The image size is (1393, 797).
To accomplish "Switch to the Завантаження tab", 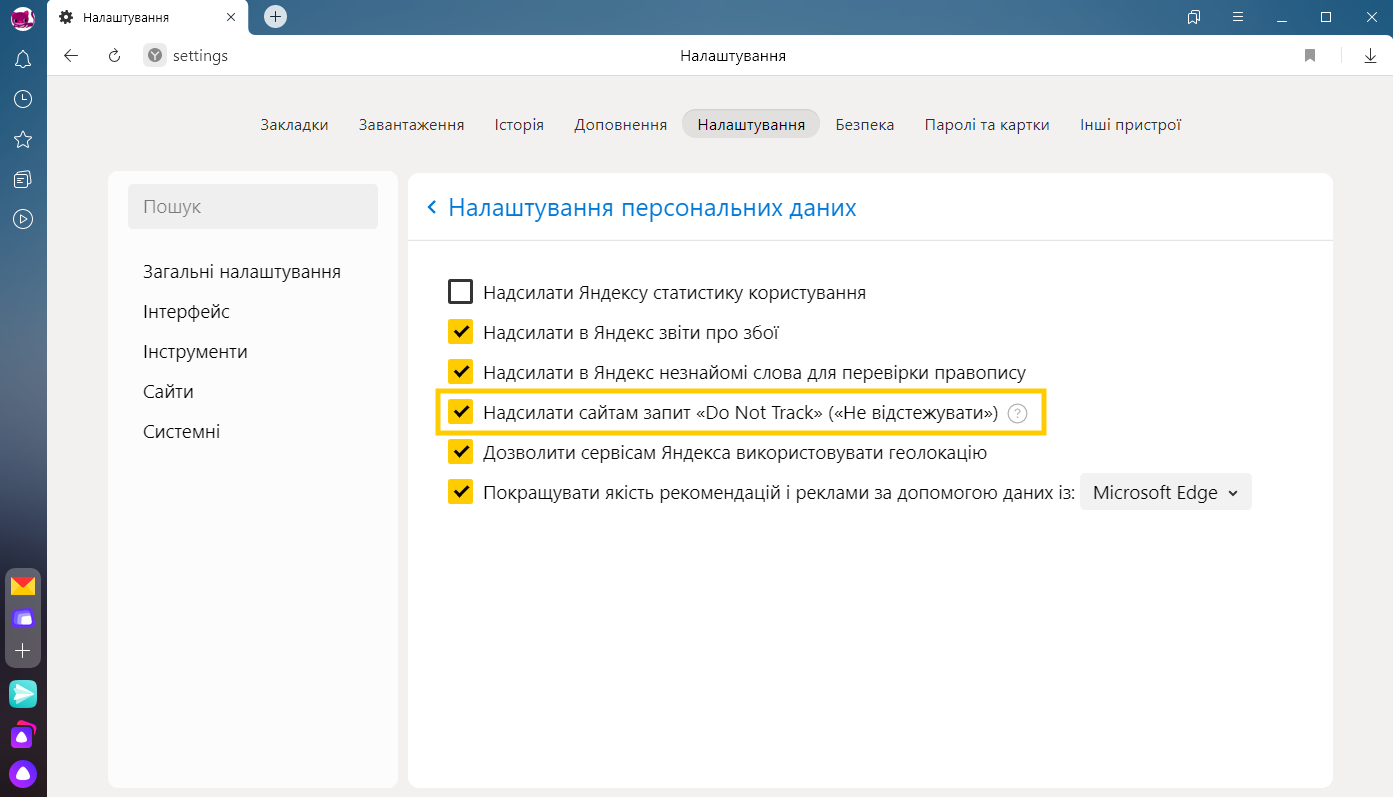I will point(411,124).
